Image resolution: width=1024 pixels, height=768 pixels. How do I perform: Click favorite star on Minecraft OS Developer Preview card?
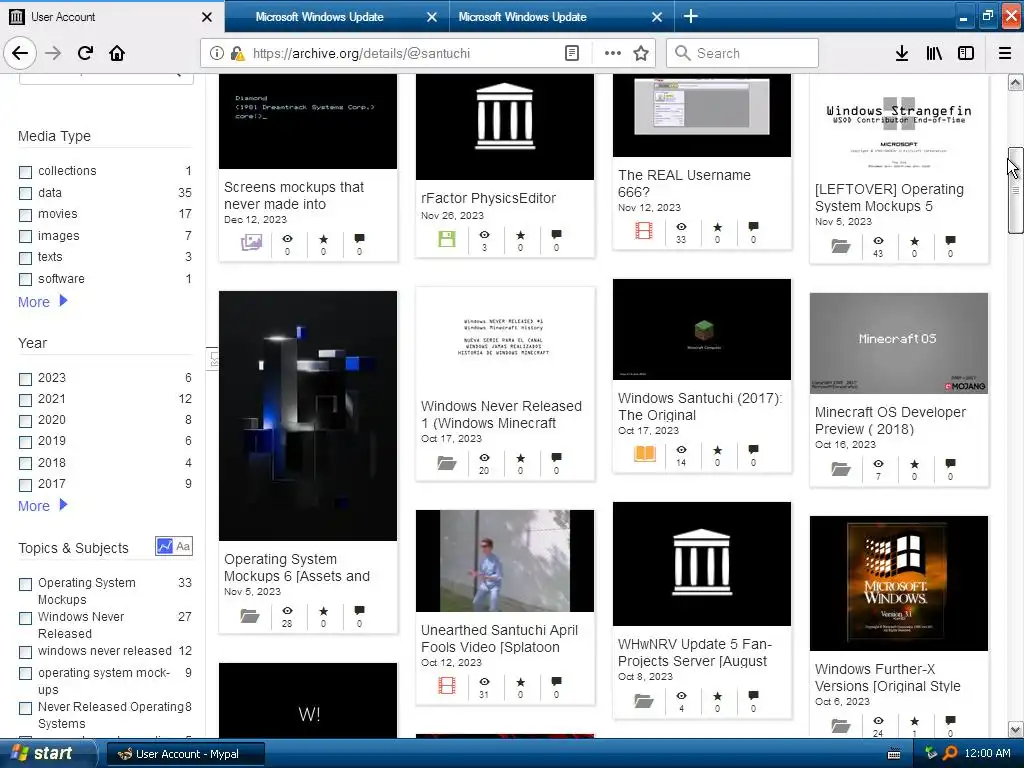pos(914,464)
